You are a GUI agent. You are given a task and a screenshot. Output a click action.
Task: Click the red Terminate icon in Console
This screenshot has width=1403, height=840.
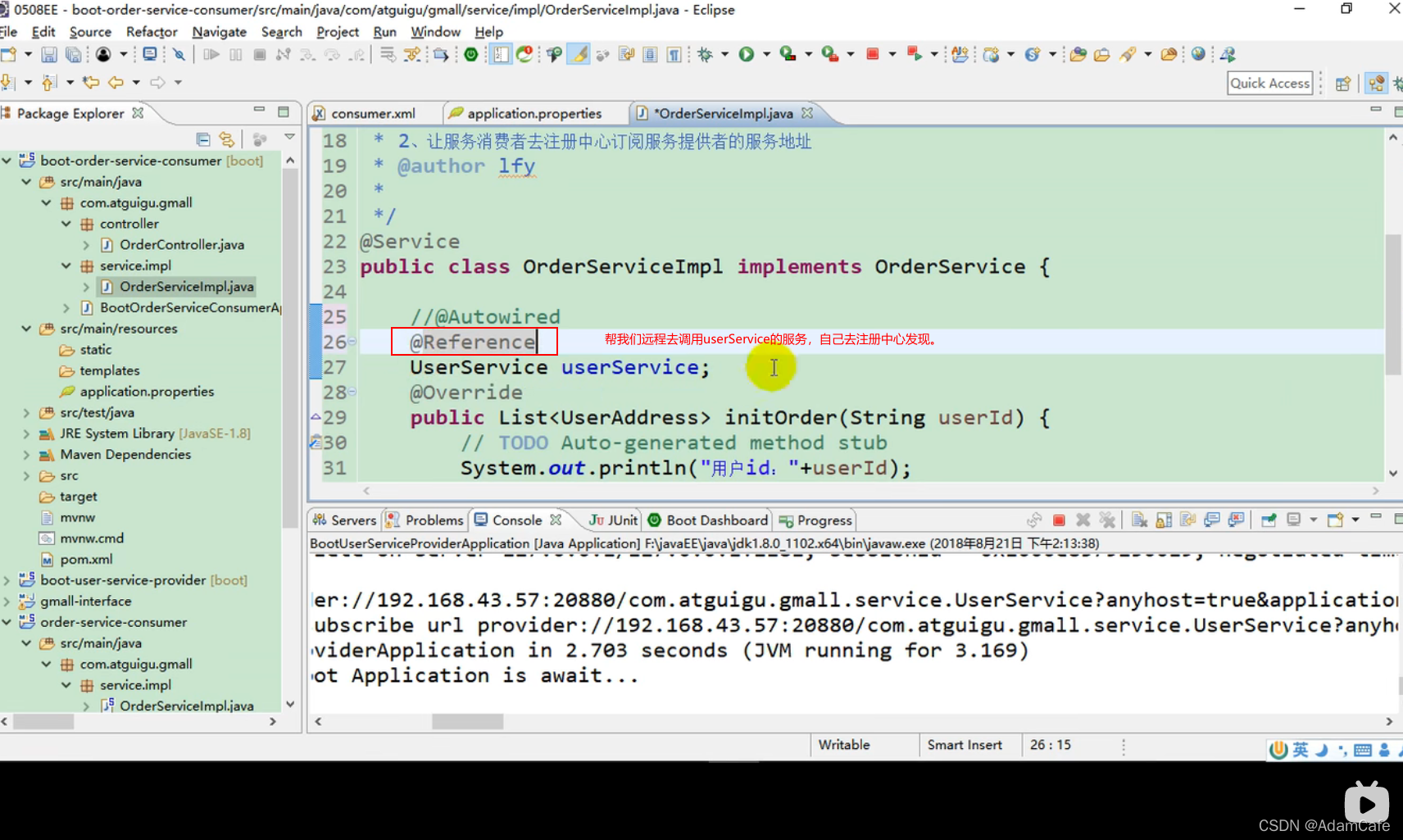point(1059,520)
